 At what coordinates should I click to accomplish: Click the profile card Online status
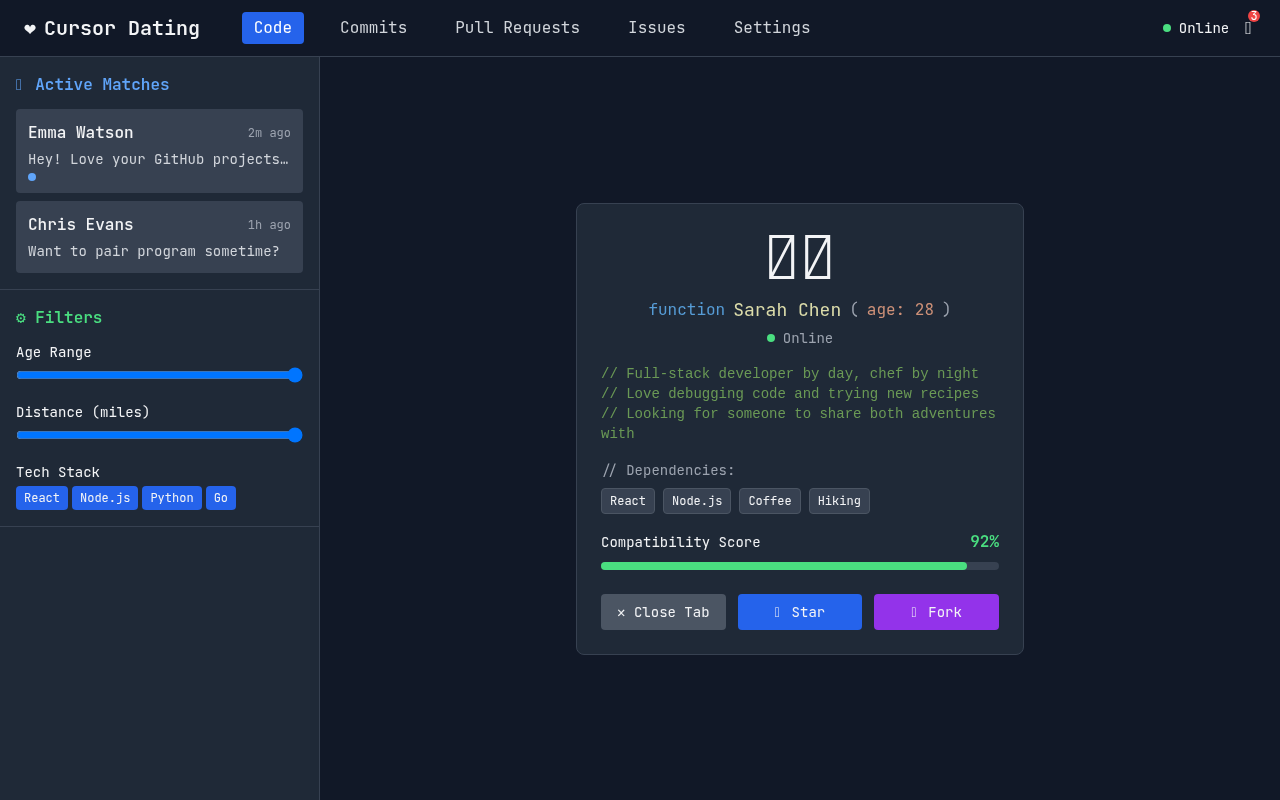click(800, 339)
